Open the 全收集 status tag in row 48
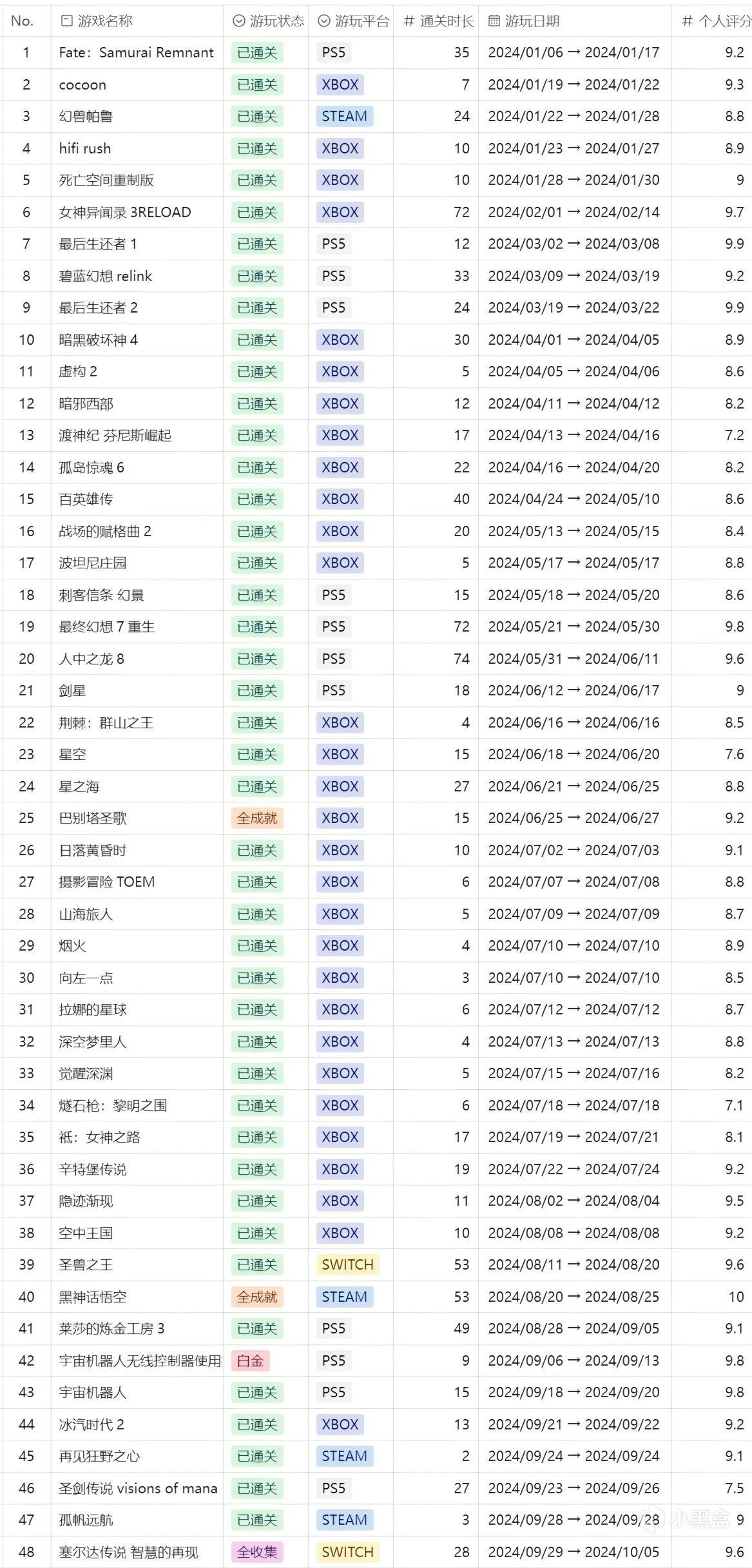The height and width of the screenshot is (1568, 752). (x=256, y=1552)
